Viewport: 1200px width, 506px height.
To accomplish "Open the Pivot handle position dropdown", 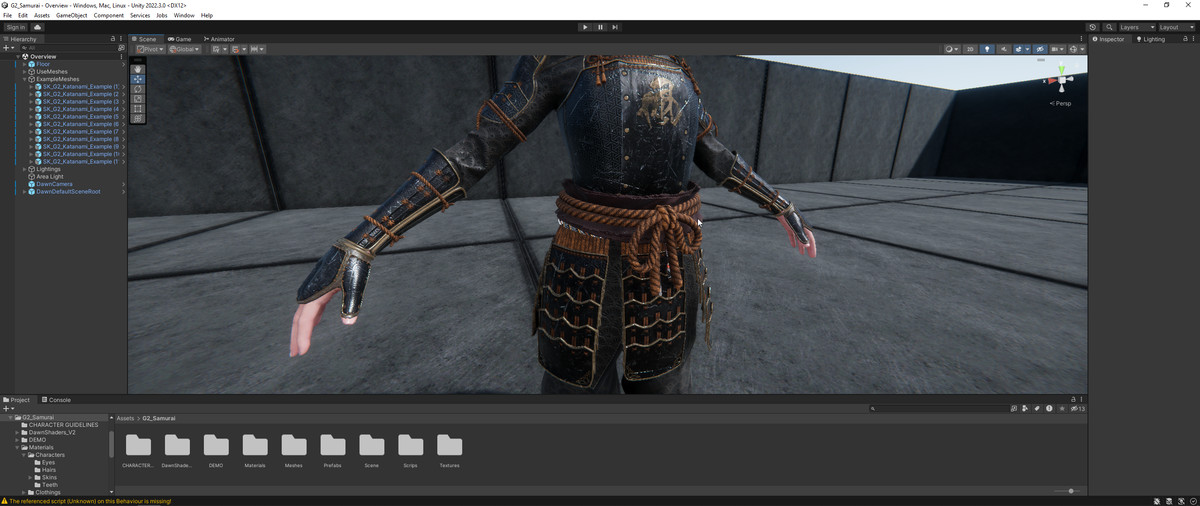I will (149, 49).
